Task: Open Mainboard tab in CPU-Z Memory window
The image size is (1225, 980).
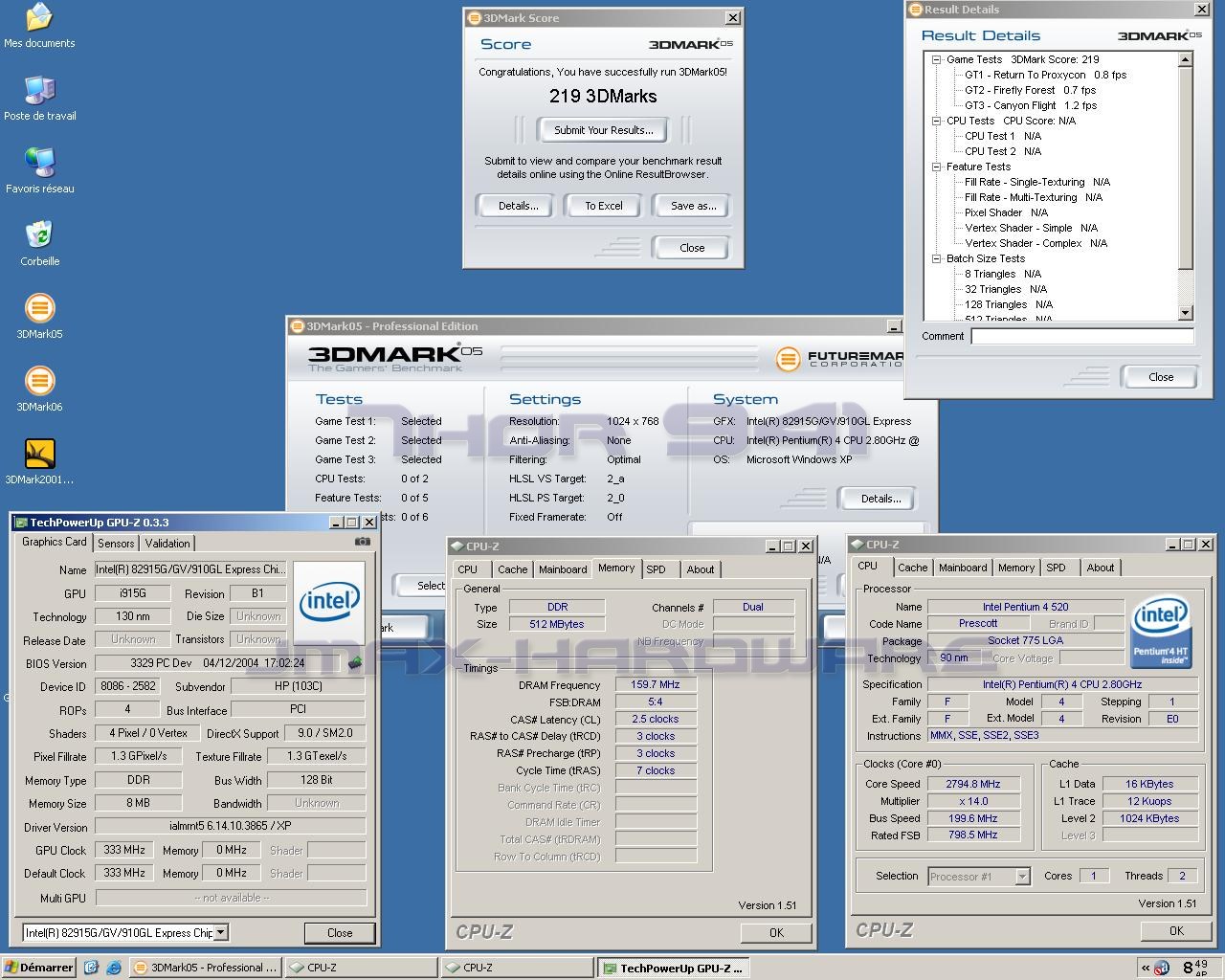Action: click(x=563, y=569)
